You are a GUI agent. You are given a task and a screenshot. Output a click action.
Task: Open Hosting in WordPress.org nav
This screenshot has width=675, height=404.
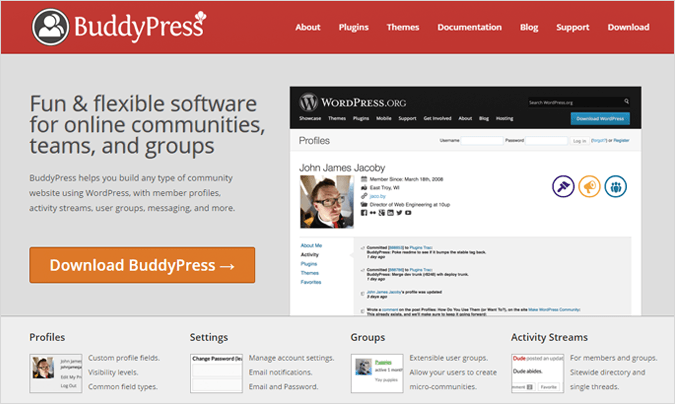click(x=505, y=118)
